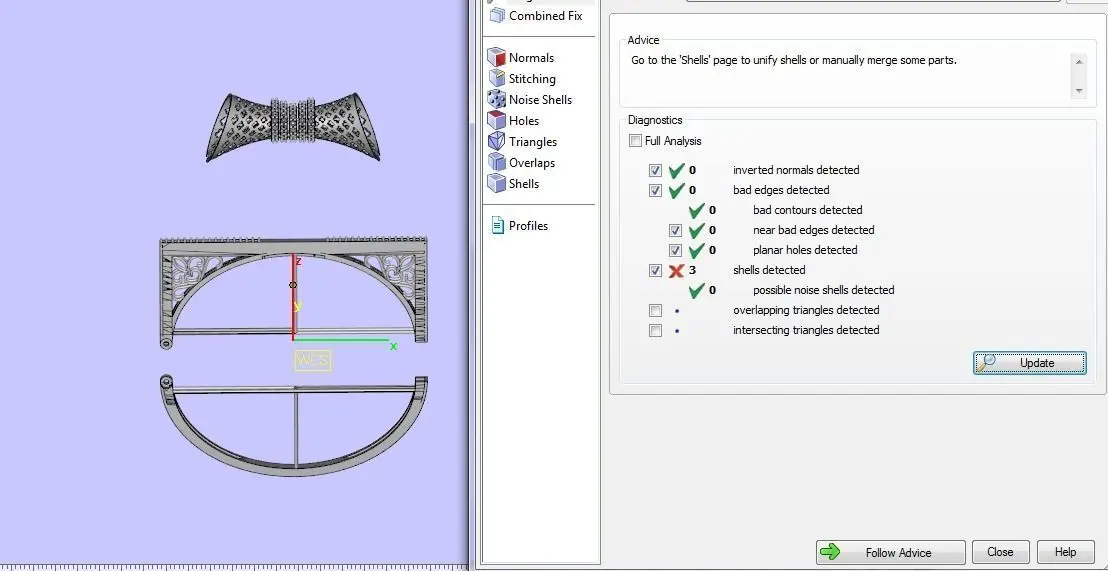The image size is (1108, 571).
Task: Click the '3' shells count value
Action: click(x=692, y=270)
